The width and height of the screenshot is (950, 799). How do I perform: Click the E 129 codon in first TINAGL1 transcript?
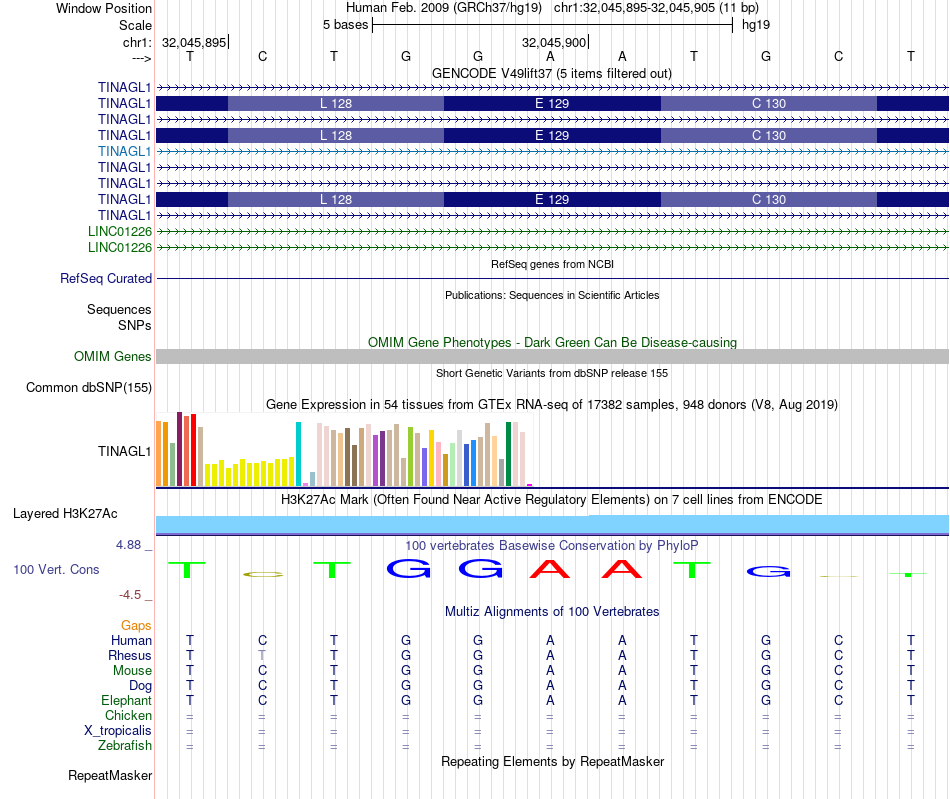(x=552, y=104)
